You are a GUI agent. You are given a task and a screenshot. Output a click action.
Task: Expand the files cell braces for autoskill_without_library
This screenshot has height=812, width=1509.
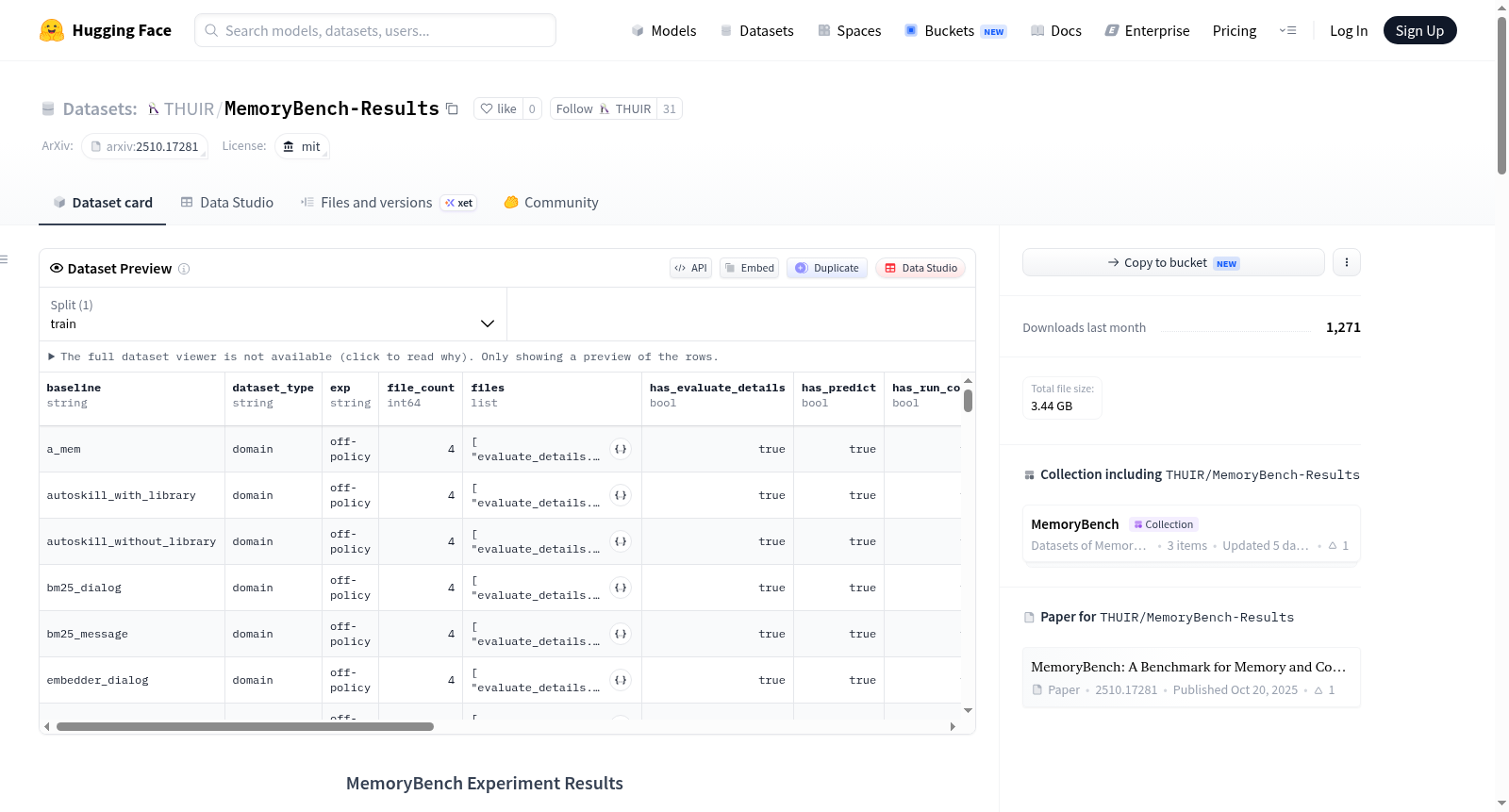621,541
